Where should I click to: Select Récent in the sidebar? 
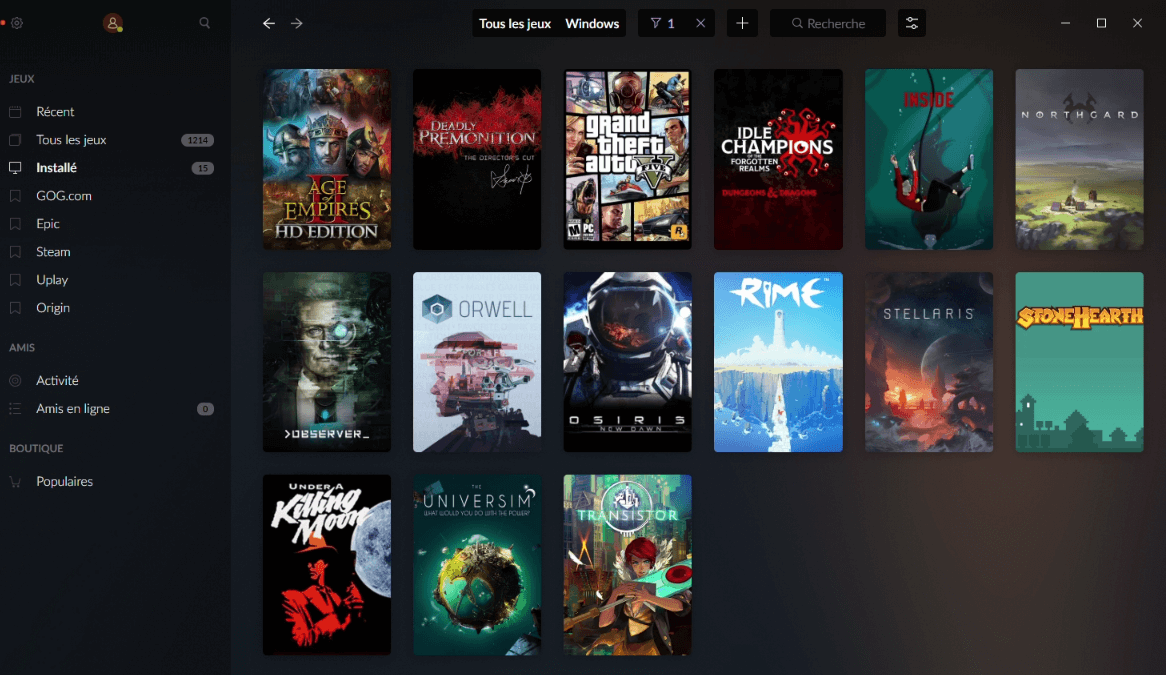[x=55, y=112]
